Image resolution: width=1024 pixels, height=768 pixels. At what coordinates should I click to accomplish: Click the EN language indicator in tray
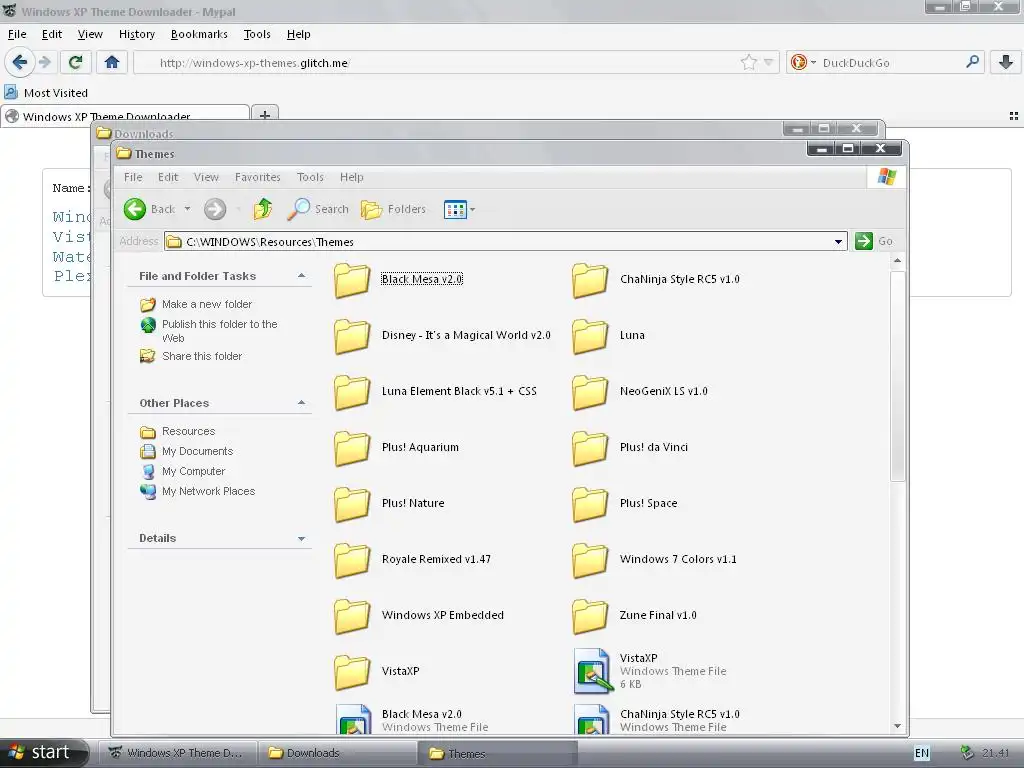[x=921, y=753]
